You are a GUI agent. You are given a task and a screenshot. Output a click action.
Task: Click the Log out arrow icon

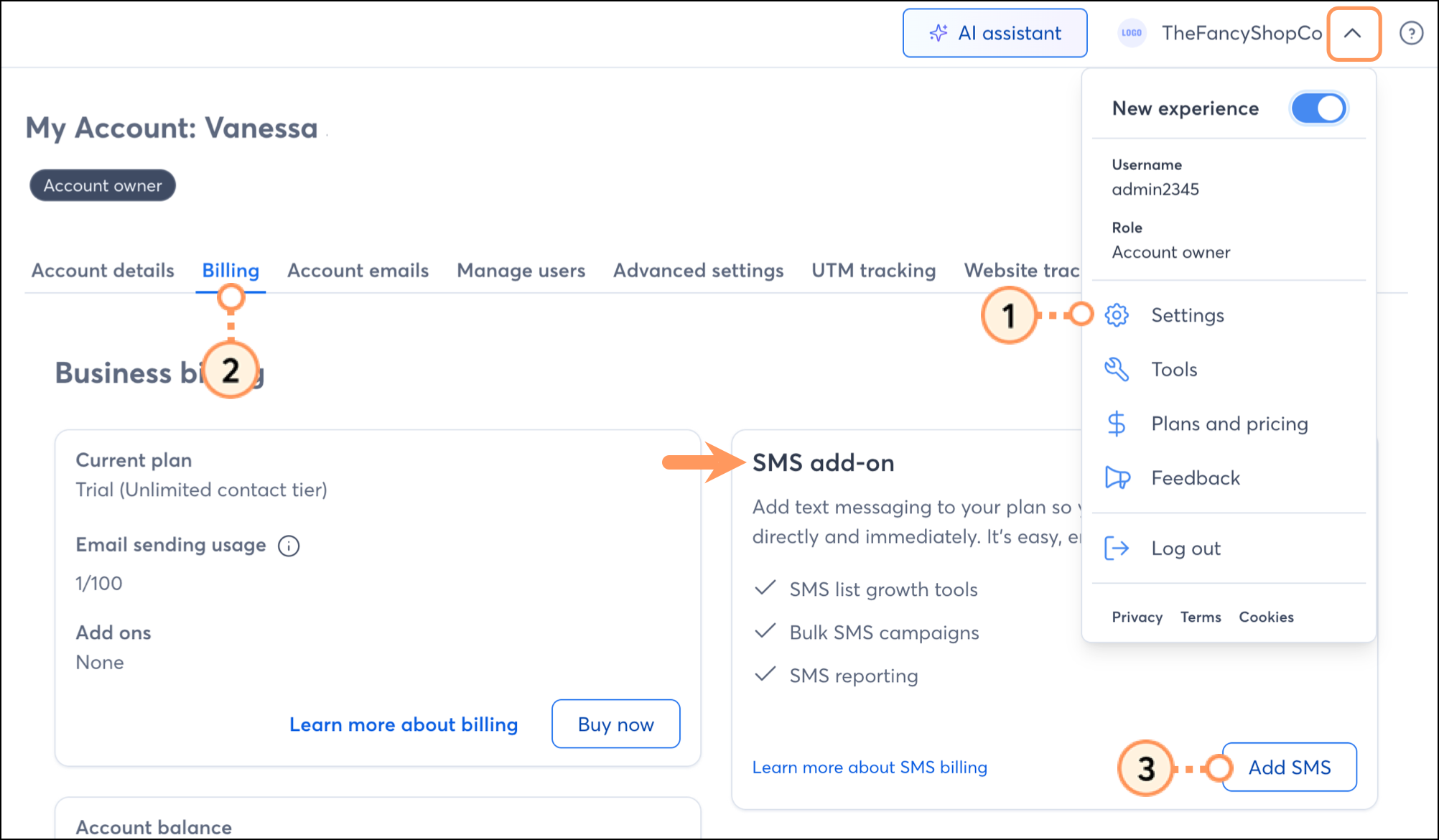tap(1117, 549)
